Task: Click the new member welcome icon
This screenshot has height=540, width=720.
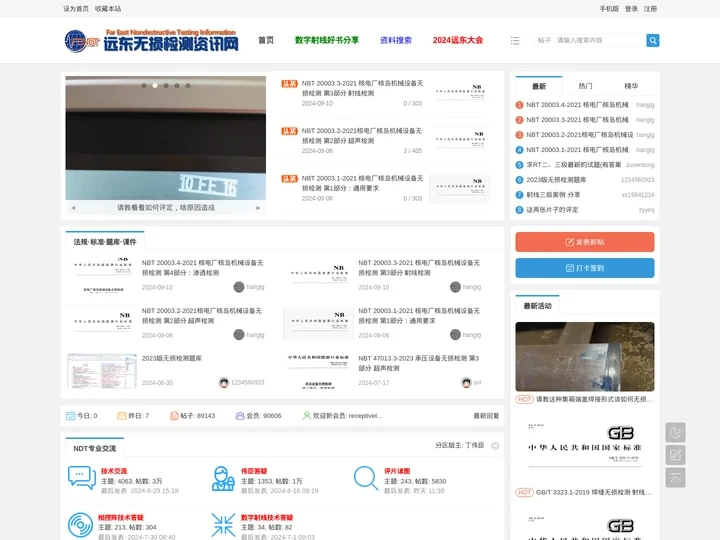Action: click(307, 416)
